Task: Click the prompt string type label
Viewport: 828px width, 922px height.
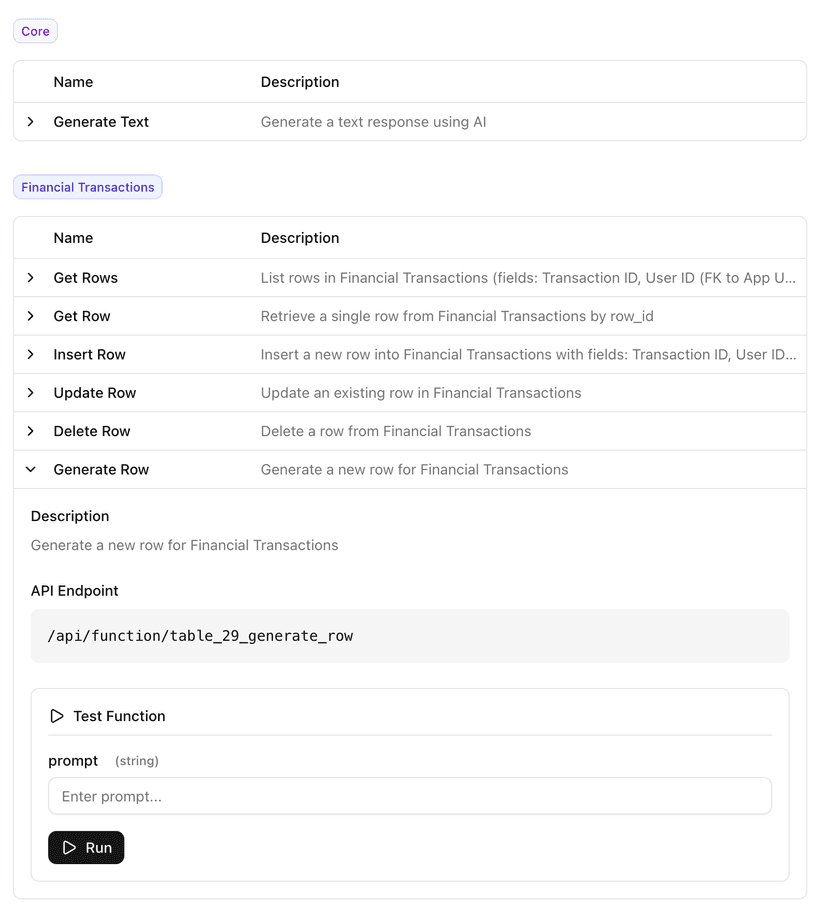Action: coord(136,761)
